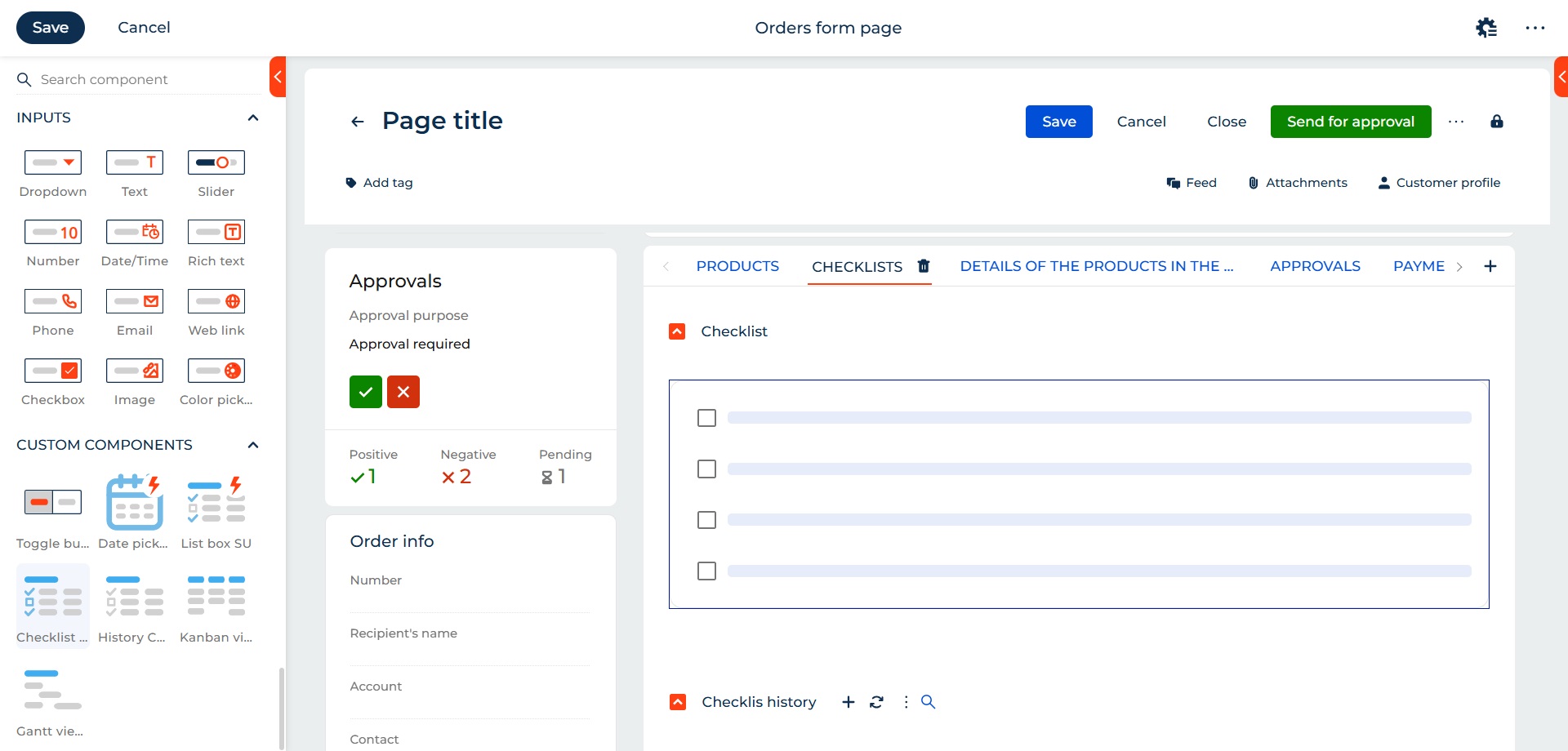Click the Send for approval button

tap(1350, 122)
